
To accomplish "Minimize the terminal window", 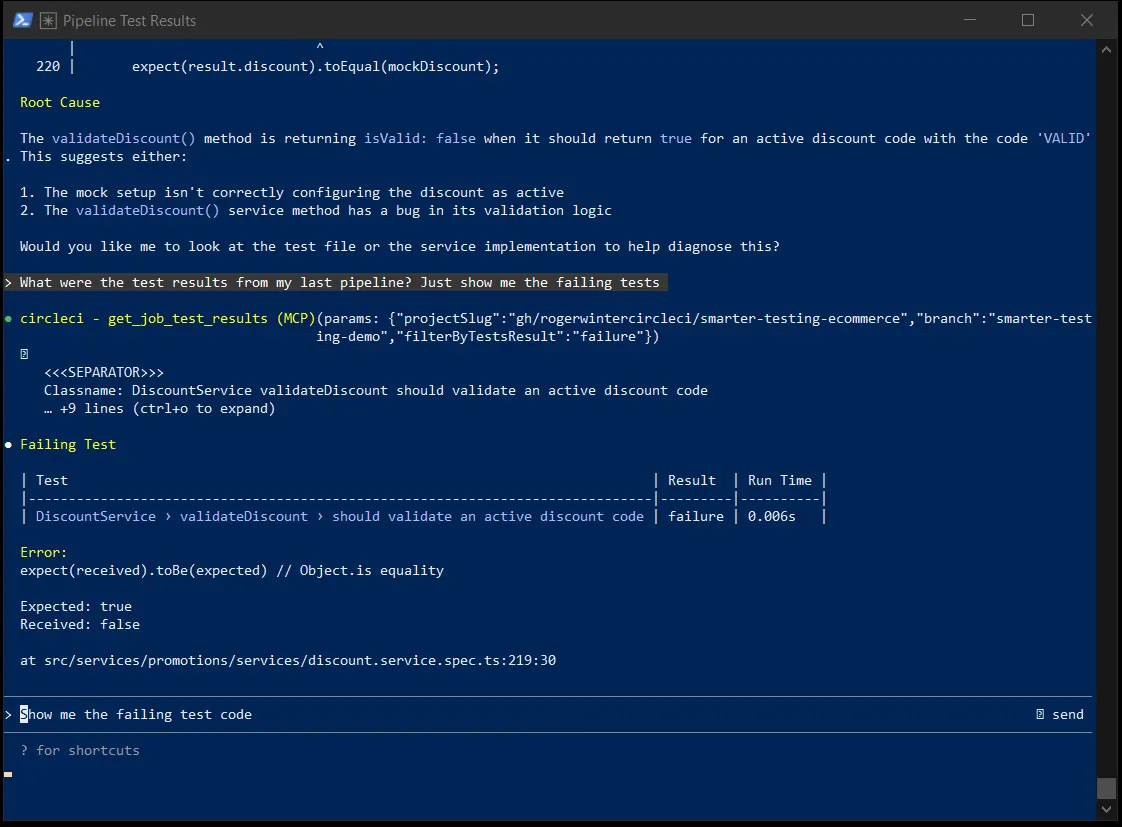I will point(970,20).
